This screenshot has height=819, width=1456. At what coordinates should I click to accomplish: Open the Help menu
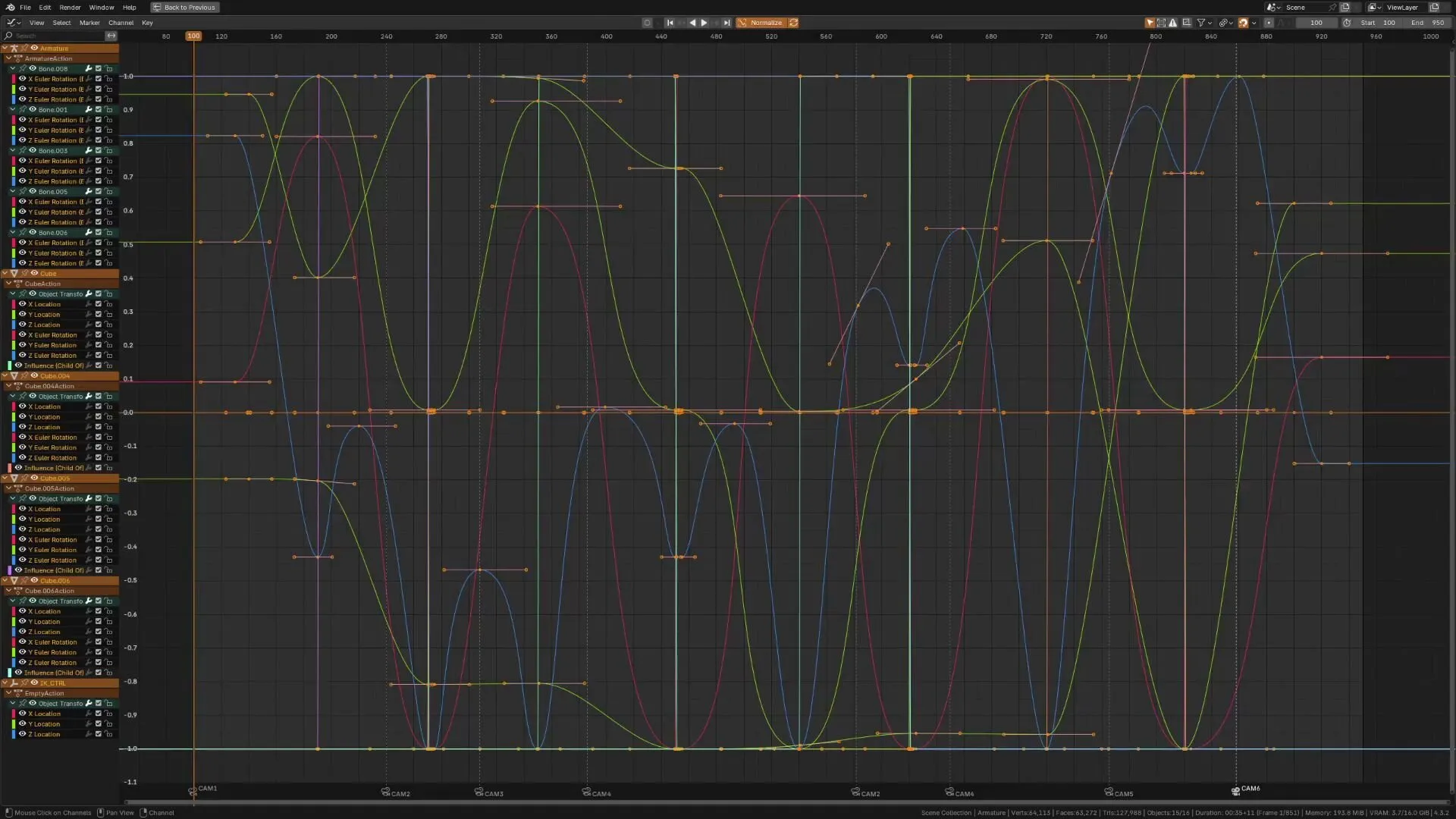pos(130,8)
